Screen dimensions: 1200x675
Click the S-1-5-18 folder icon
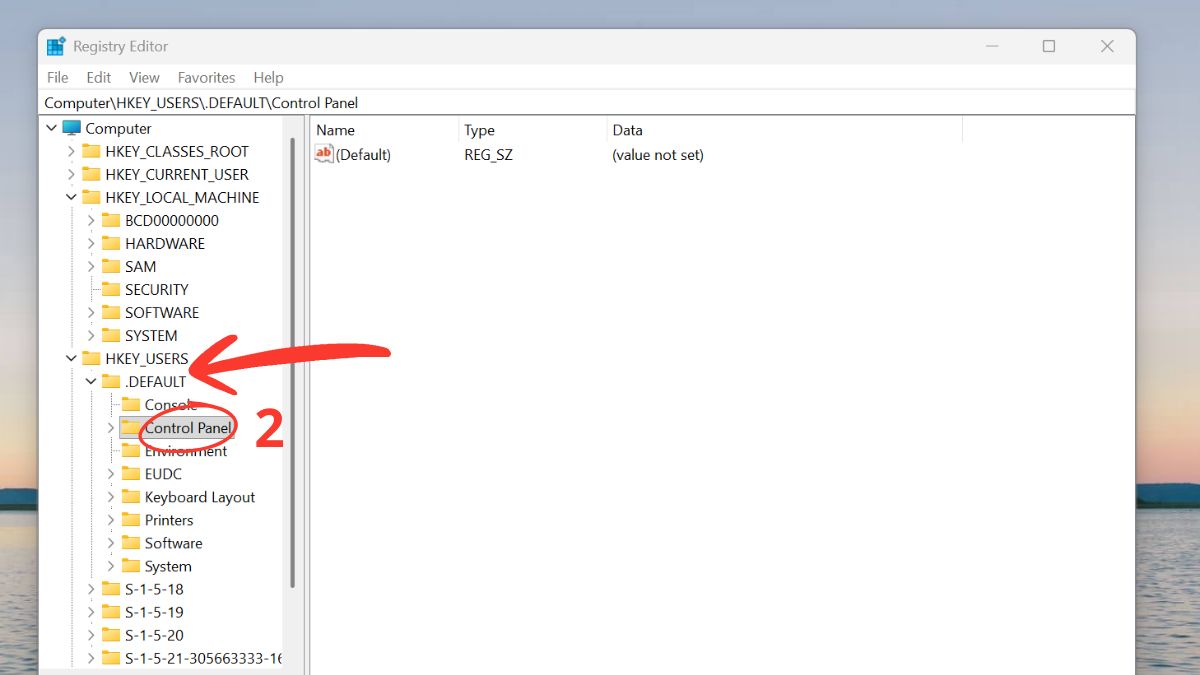pos(111,589)
